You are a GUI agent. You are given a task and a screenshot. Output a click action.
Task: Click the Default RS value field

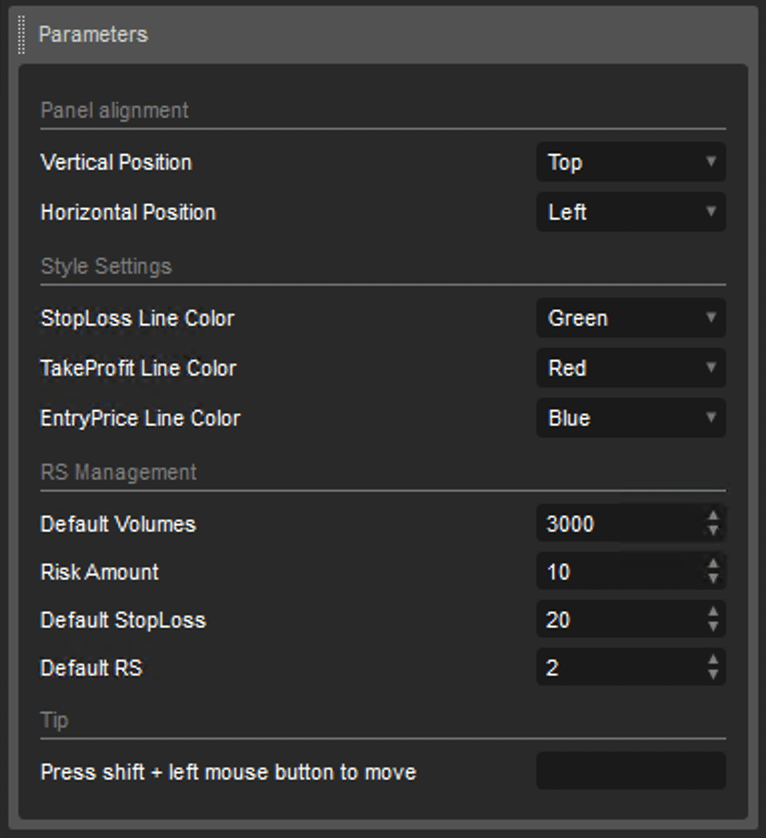pos(620,667)
